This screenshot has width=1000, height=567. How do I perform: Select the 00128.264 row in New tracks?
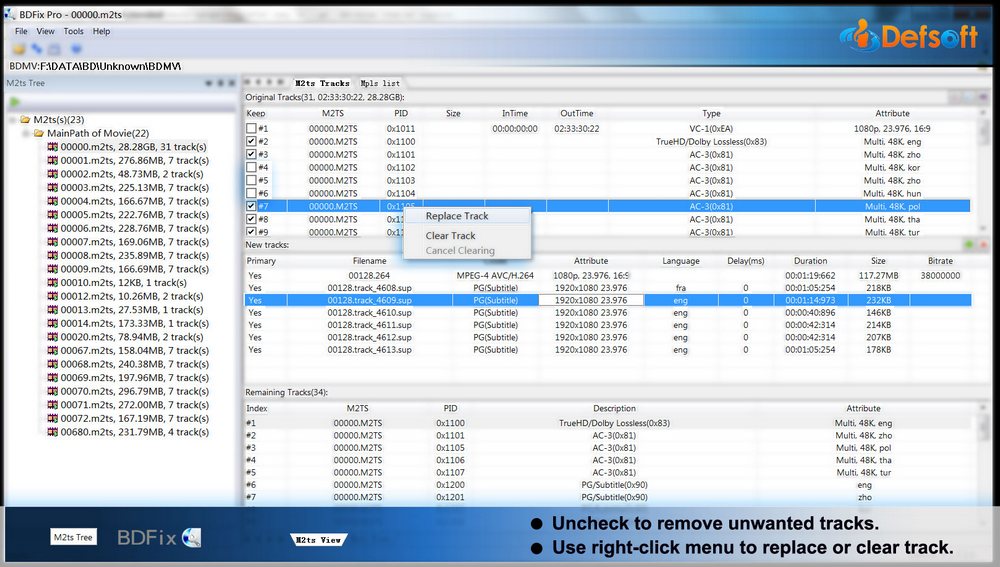pos(608,276)
